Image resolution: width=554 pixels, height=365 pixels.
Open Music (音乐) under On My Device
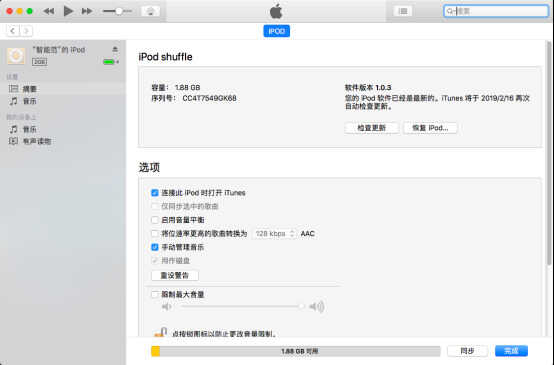pyautogui.click(x=63, y=129)
